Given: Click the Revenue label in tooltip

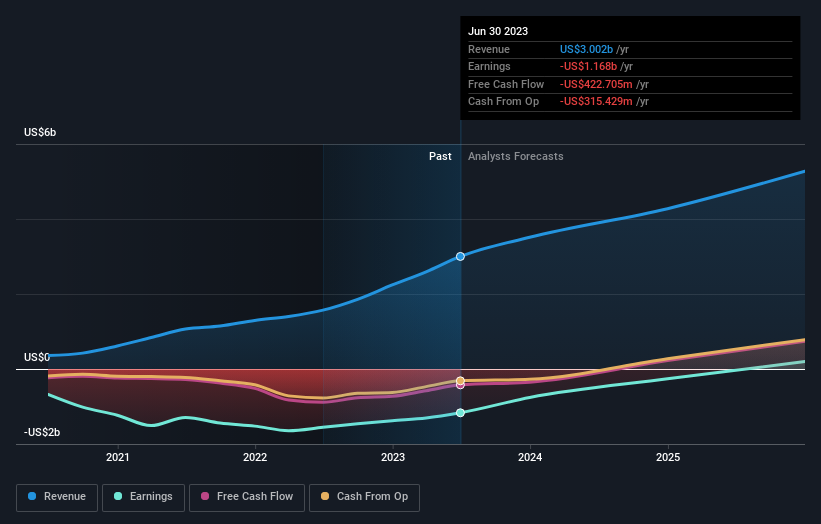Looking at the screenshot, I should 489,49.
